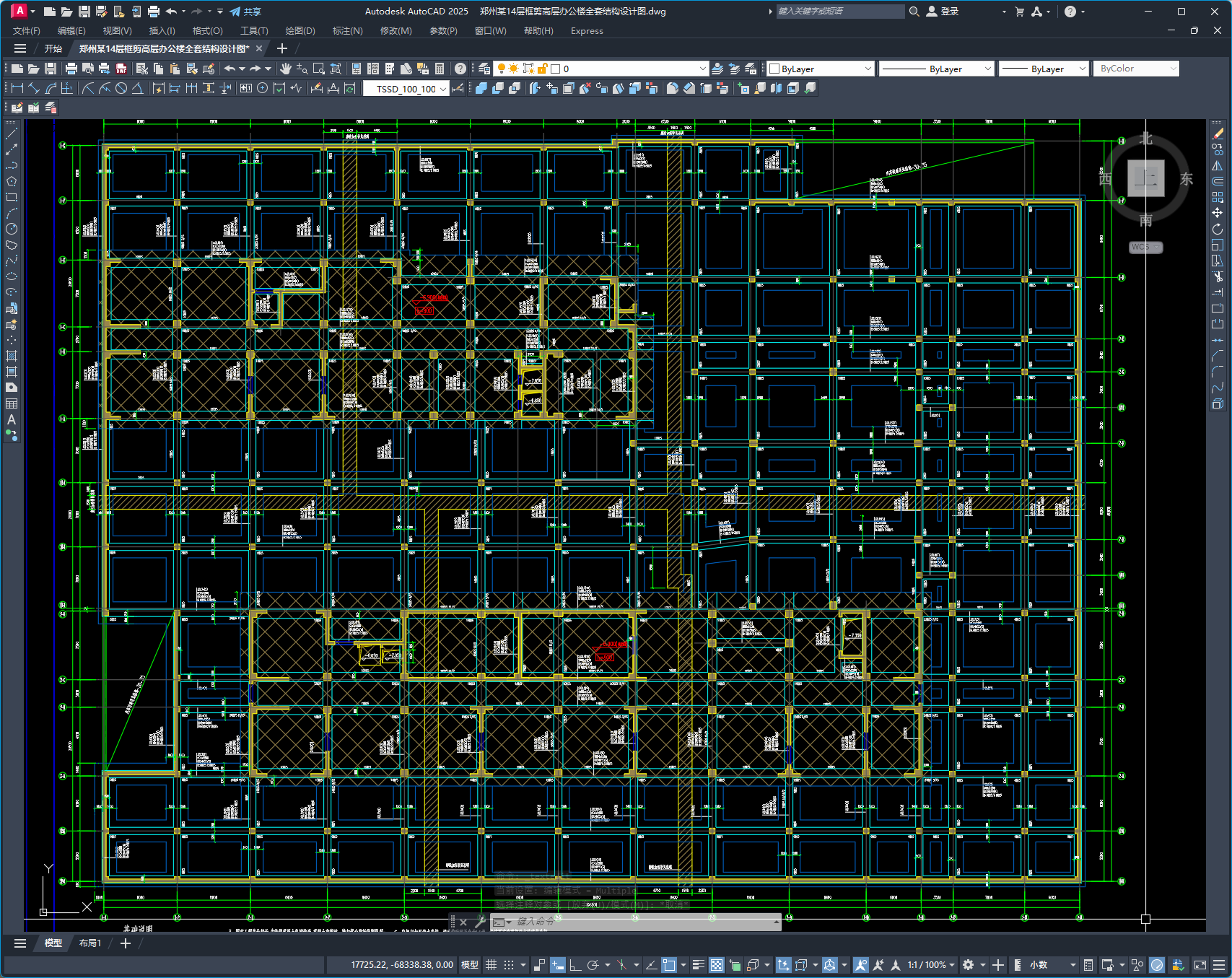1232x978 pixels.
Task: Toggle annotation visibility in status bar
Action: pos(860,965)
